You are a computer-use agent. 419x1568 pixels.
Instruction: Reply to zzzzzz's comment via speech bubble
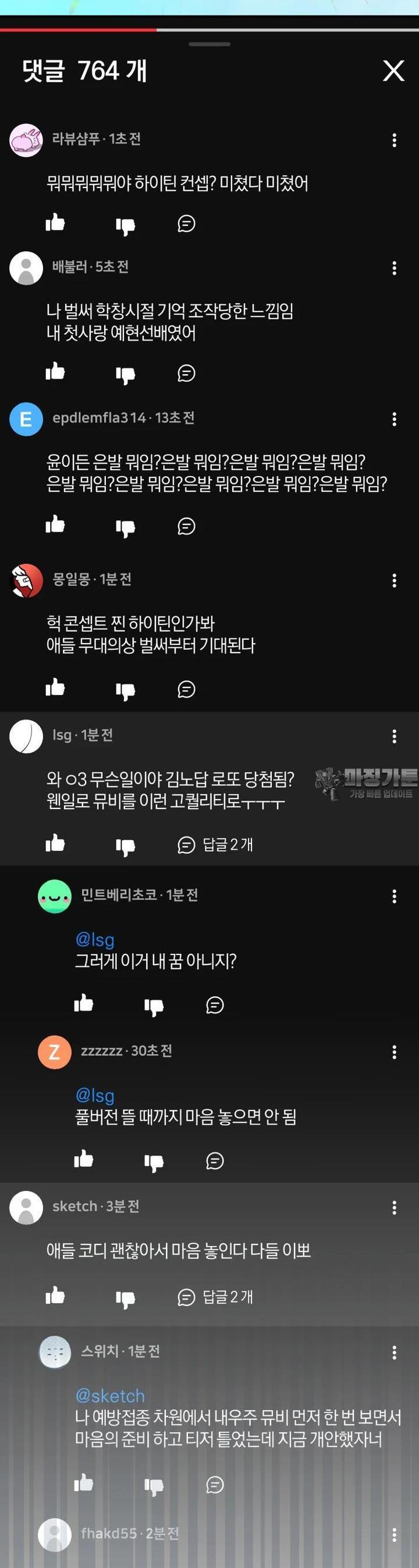click(215, 1161)
